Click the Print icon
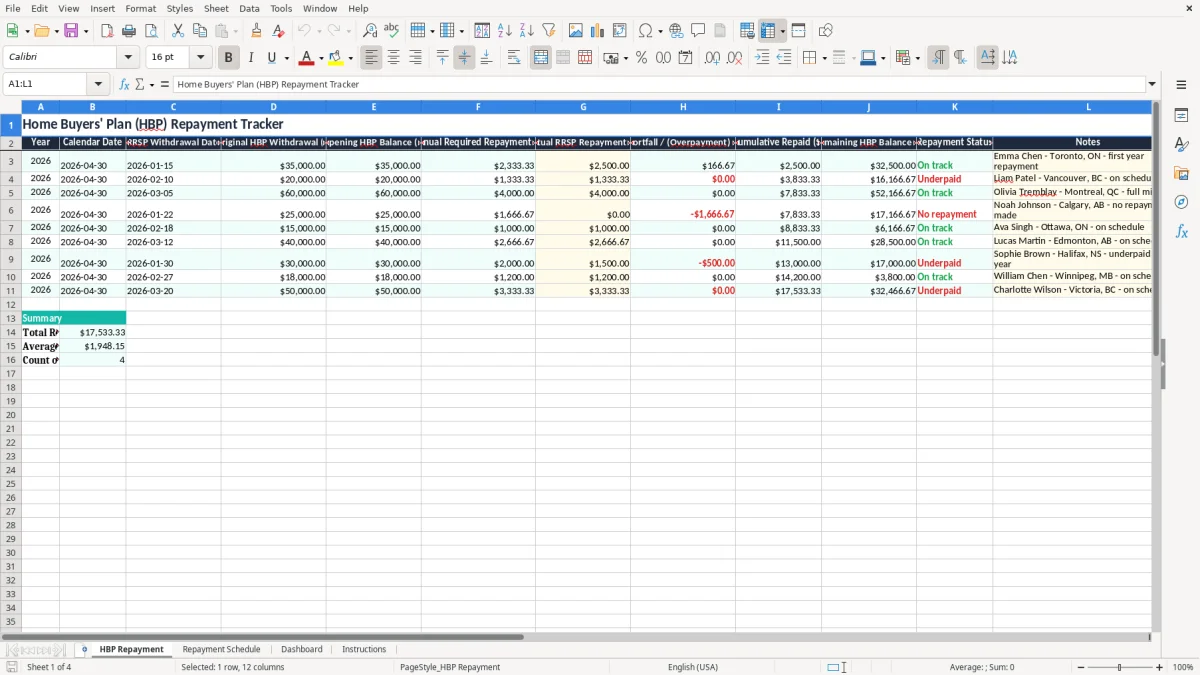The image size is (1200, 675). click(129, 31)
